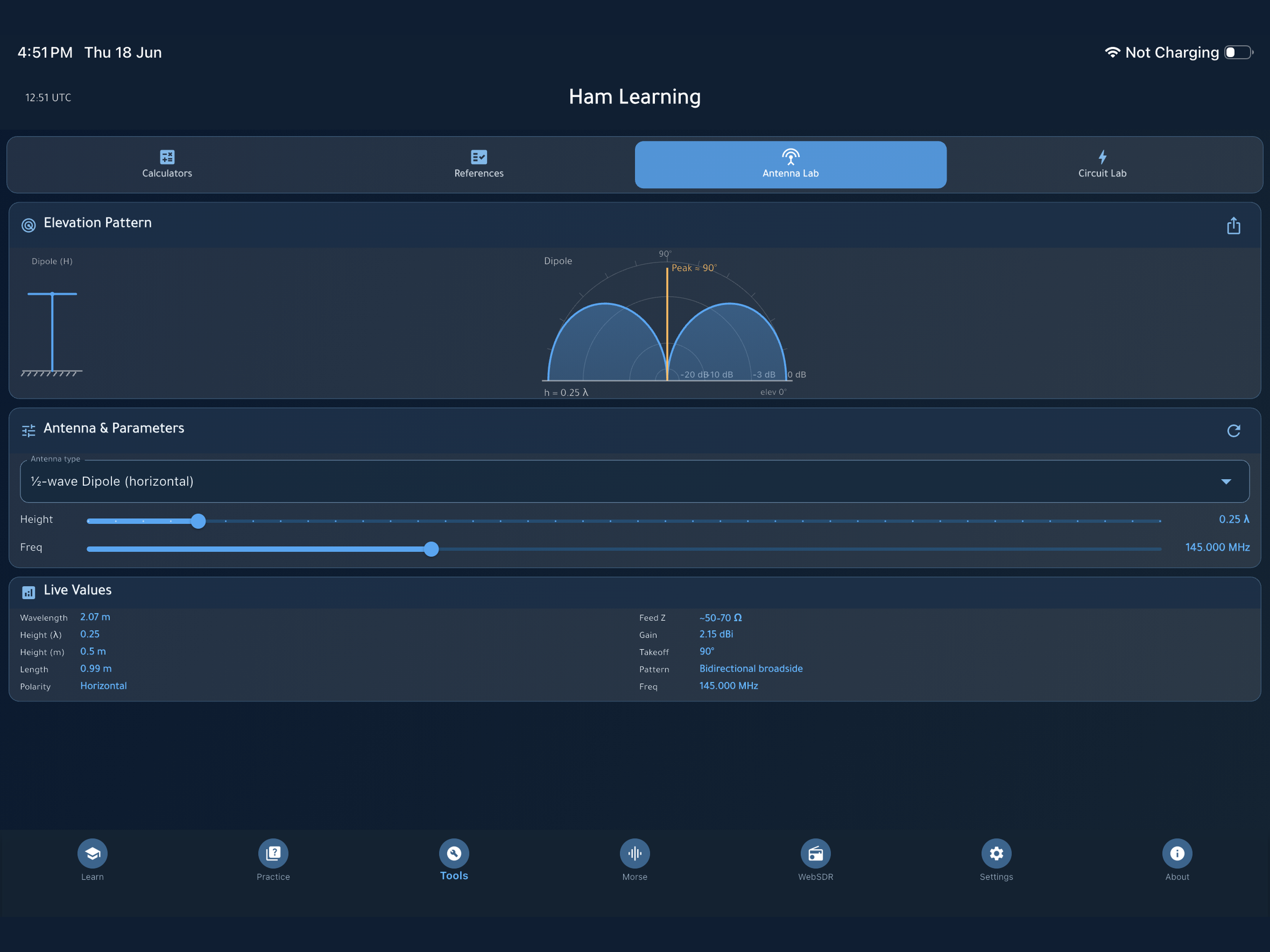The width and height of the screenshot is (1270, 952).
Task: Click the dropdown arrow for antenna type
Action: 1226,482
